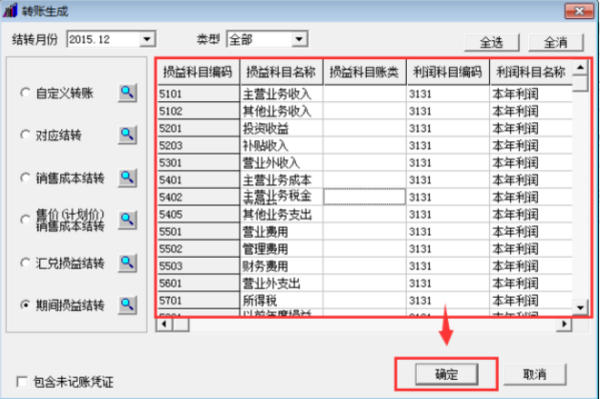Select row code 5503
Screen dimensions: 600x399
(198, 266)
